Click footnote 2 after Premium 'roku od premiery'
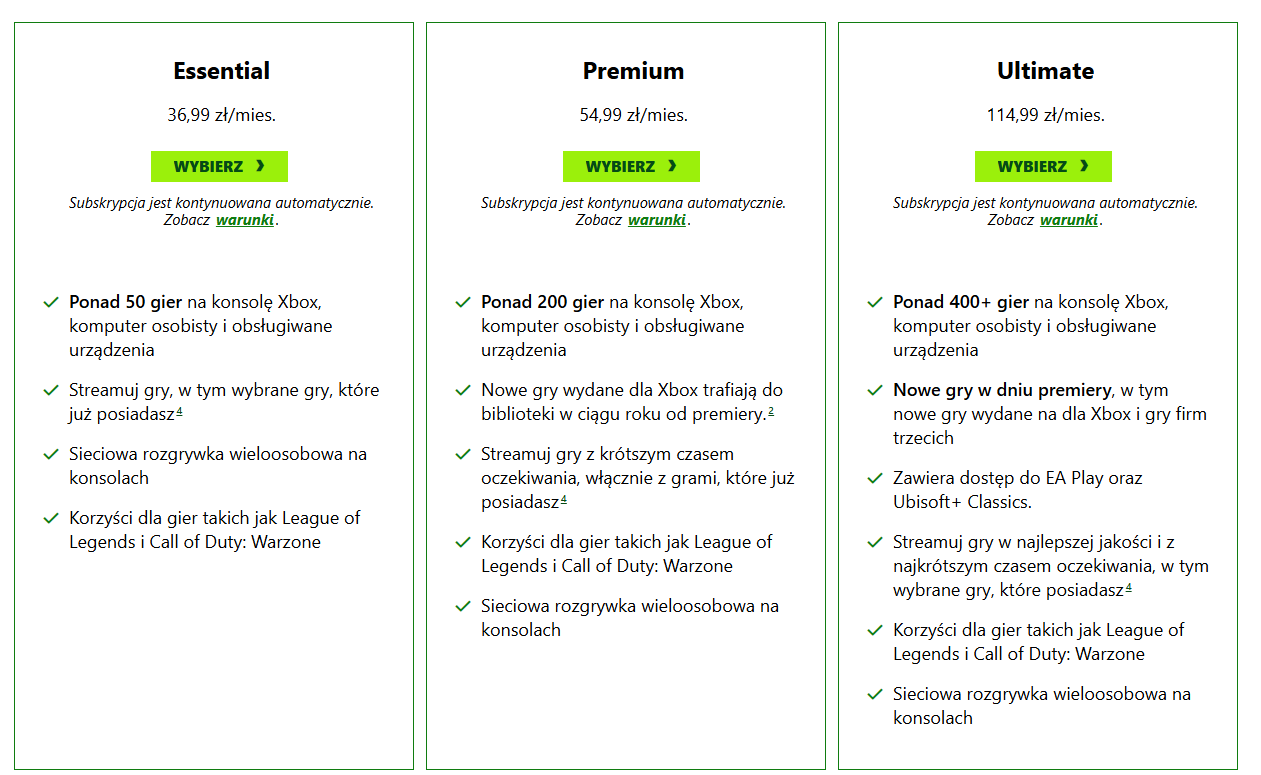The image size is (1261, 775). point(771,411)
